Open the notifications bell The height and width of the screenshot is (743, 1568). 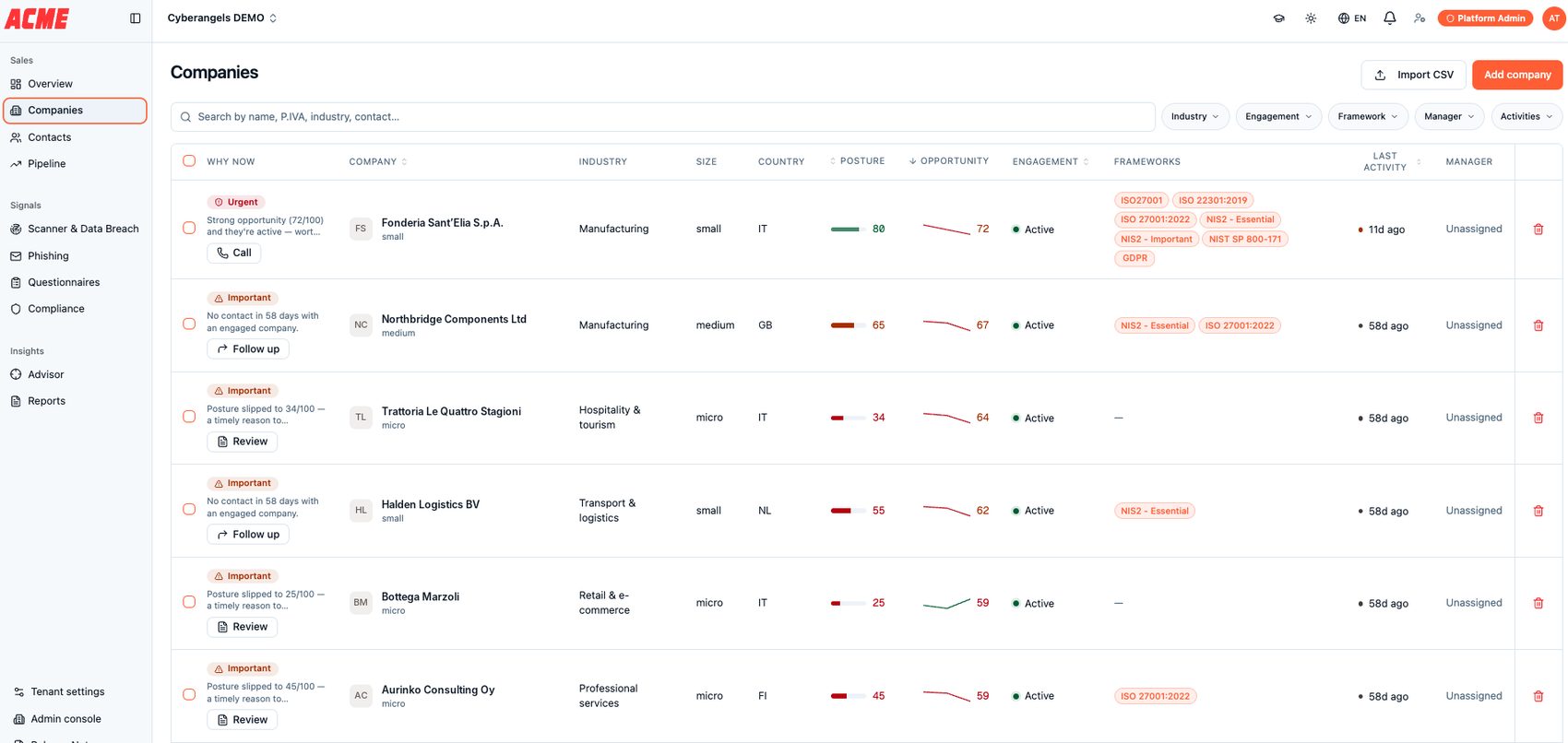(1390, 18)
